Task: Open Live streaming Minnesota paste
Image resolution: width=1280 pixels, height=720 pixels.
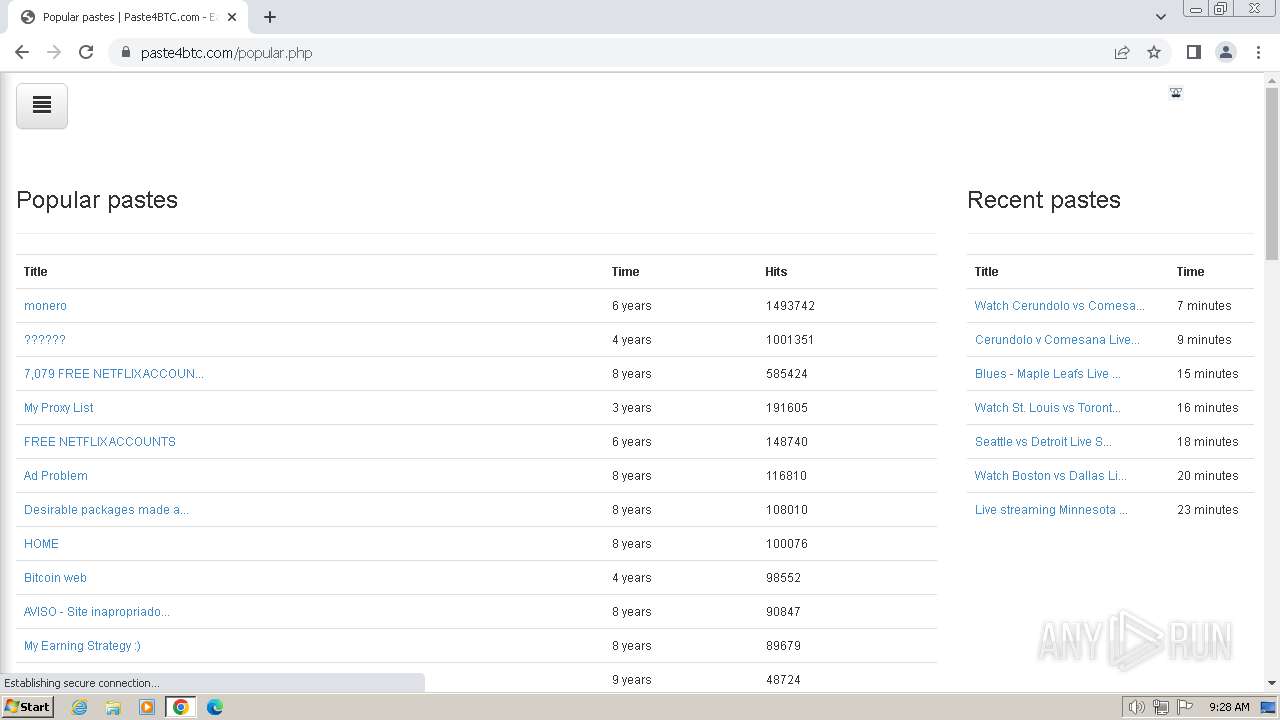Action: click(x=1051, y=510)
